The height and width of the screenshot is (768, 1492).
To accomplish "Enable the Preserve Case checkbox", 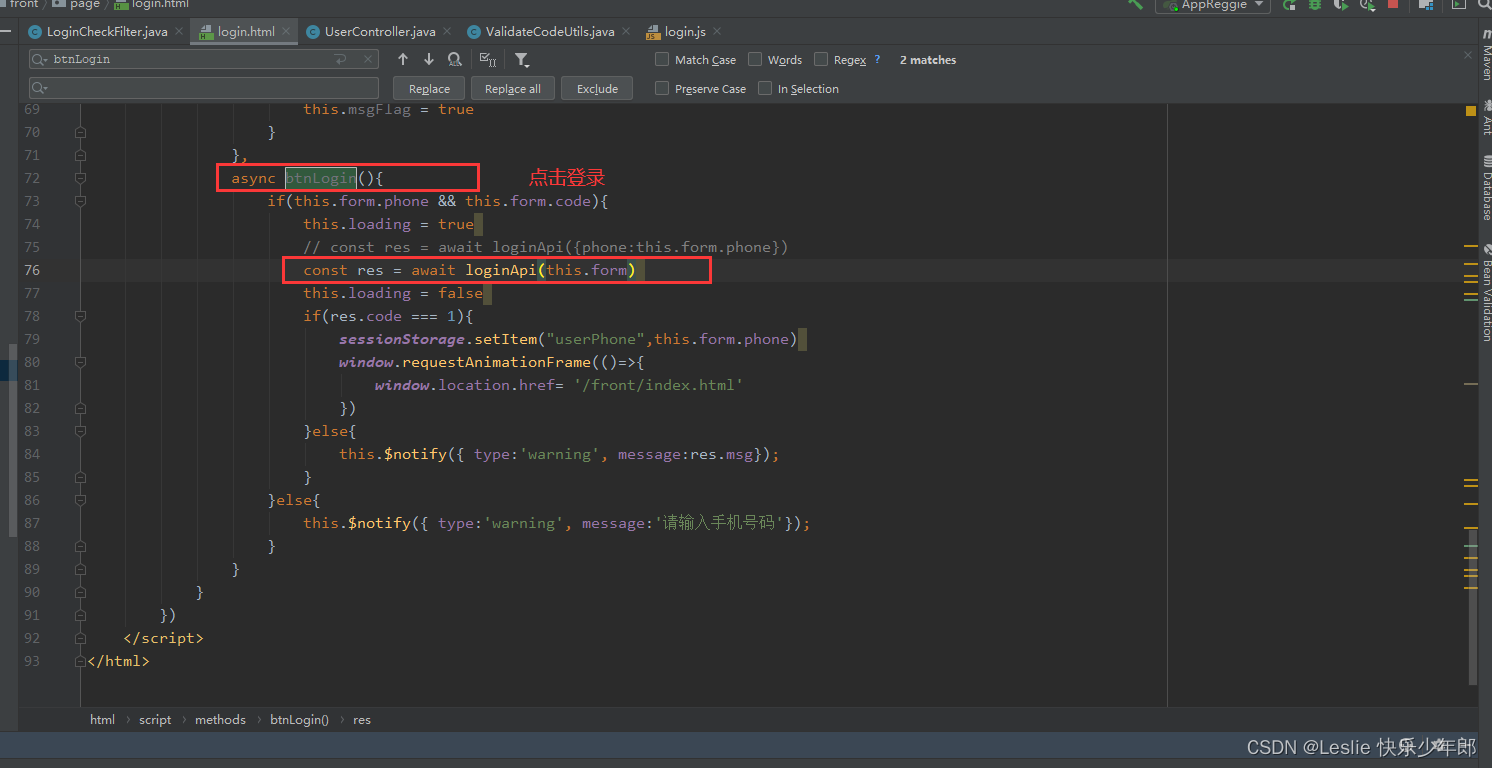I will (x=662, y=88).
